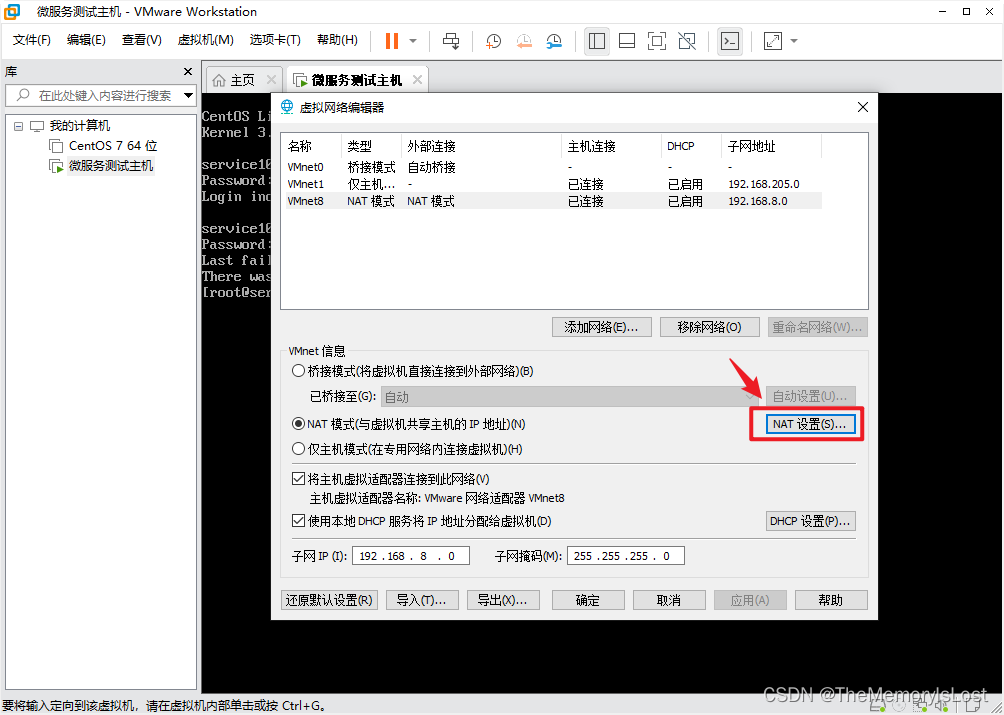
Task: Select the 桥接模式 radio button
Action: (298, 371)
